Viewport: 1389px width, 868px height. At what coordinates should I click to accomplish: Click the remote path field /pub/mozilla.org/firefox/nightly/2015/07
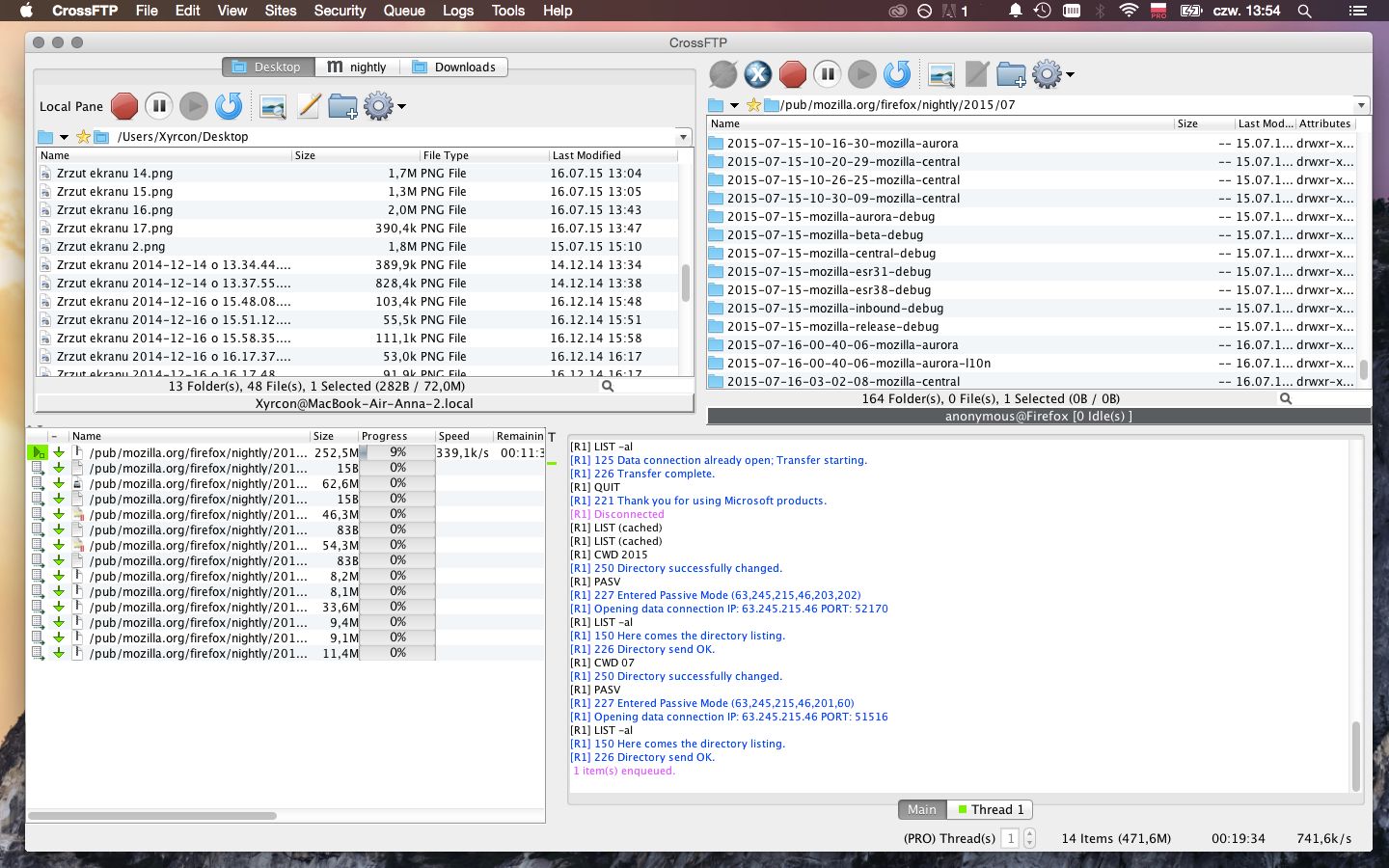[x=1066, y=105]
